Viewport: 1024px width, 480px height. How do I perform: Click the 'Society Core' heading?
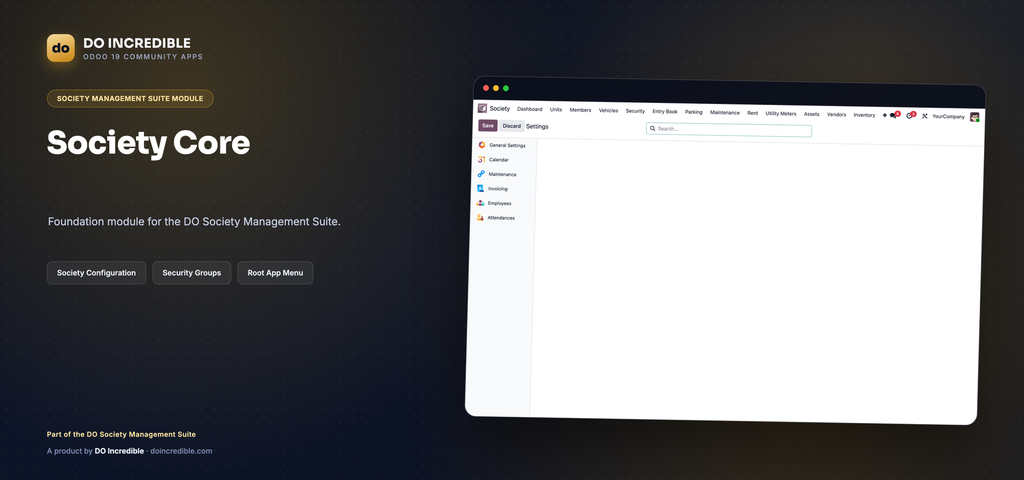148,142
